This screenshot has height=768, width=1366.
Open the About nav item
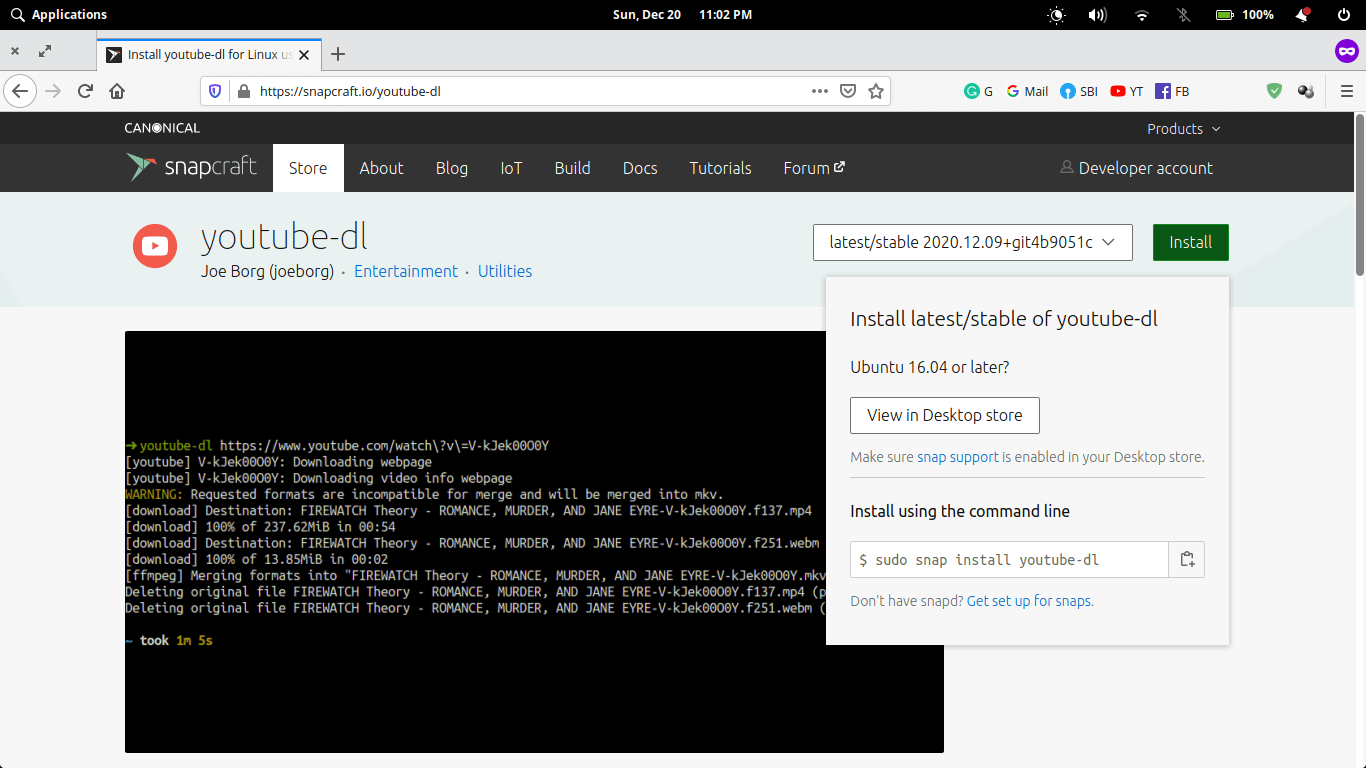381,168
